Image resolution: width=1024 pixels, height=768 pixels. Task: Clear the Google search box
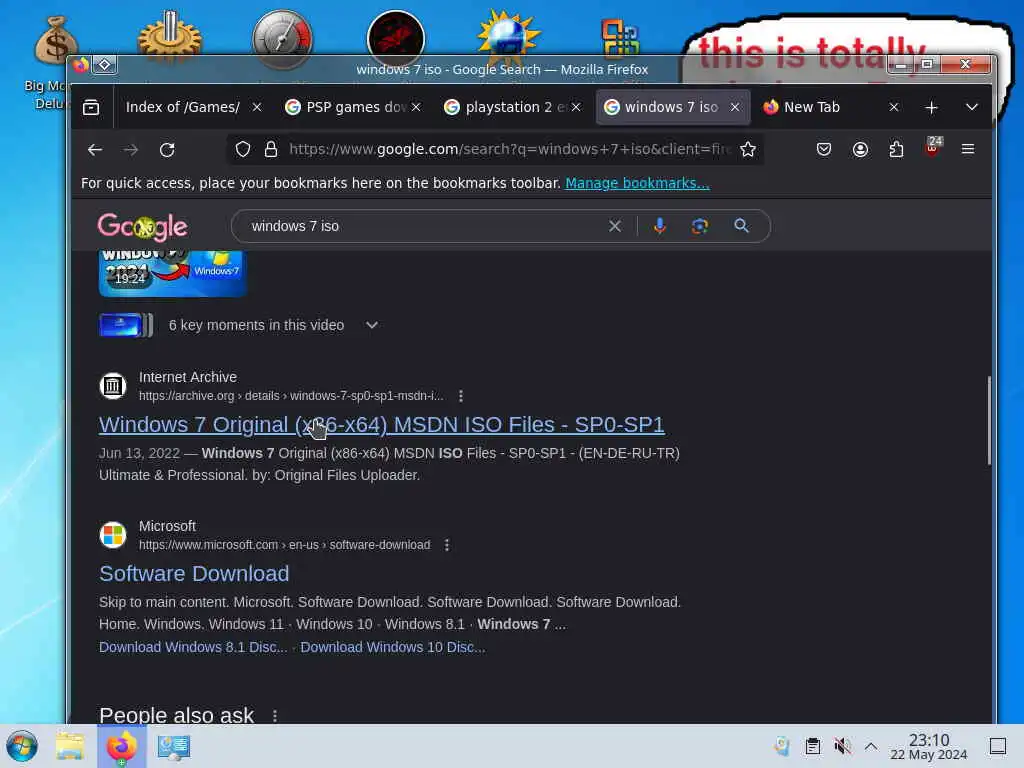pos(615,226)
